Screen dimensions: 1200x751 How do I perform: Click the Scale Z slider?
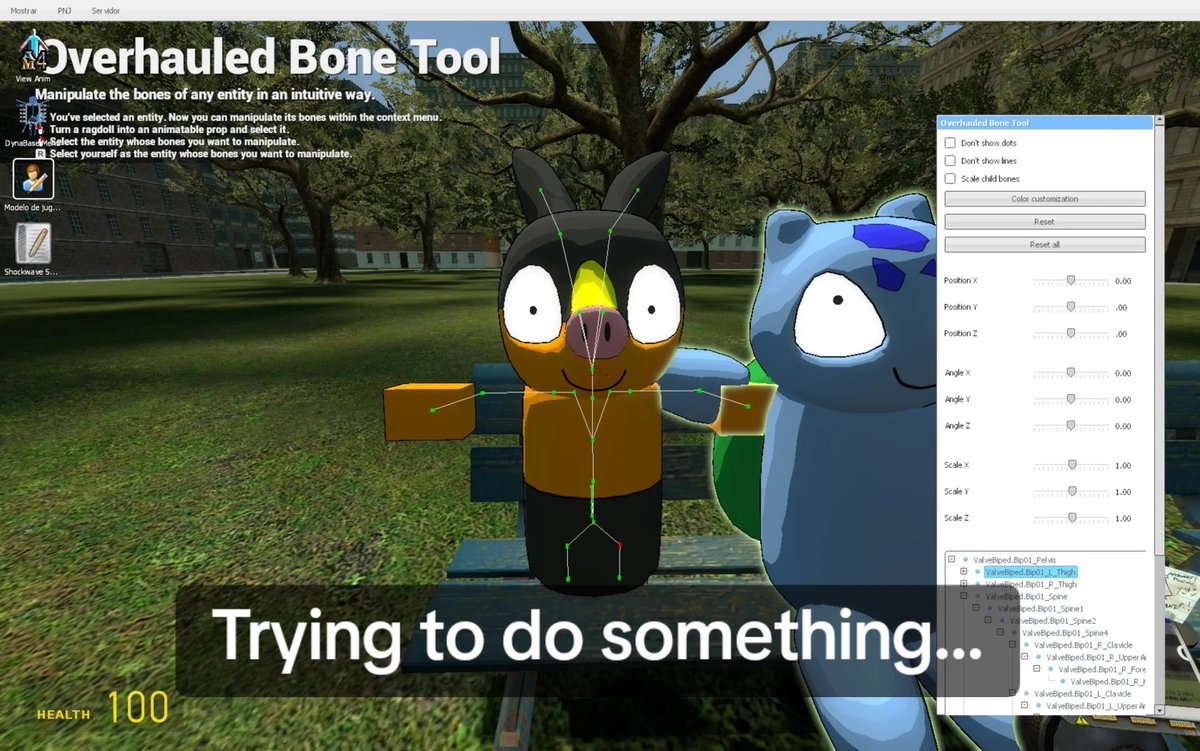[1070, 518]
